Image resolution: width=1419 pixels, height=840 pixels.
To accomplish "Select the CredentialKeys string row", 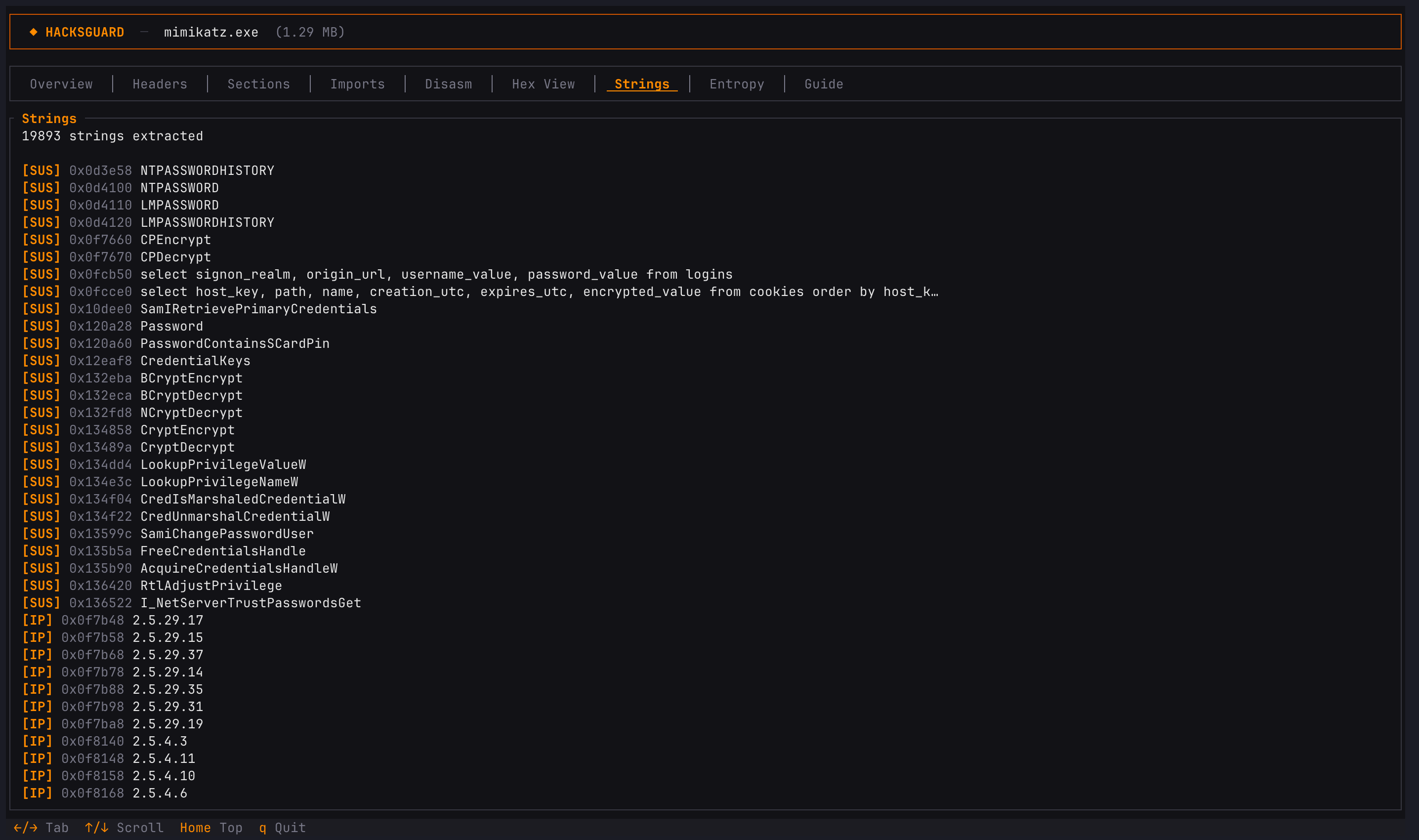I will point(136,361).
